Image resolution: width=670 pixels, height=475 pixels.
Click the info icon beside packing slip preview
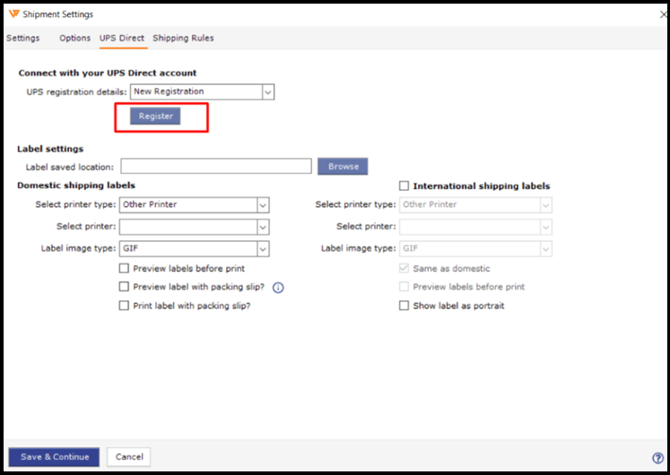279,287
